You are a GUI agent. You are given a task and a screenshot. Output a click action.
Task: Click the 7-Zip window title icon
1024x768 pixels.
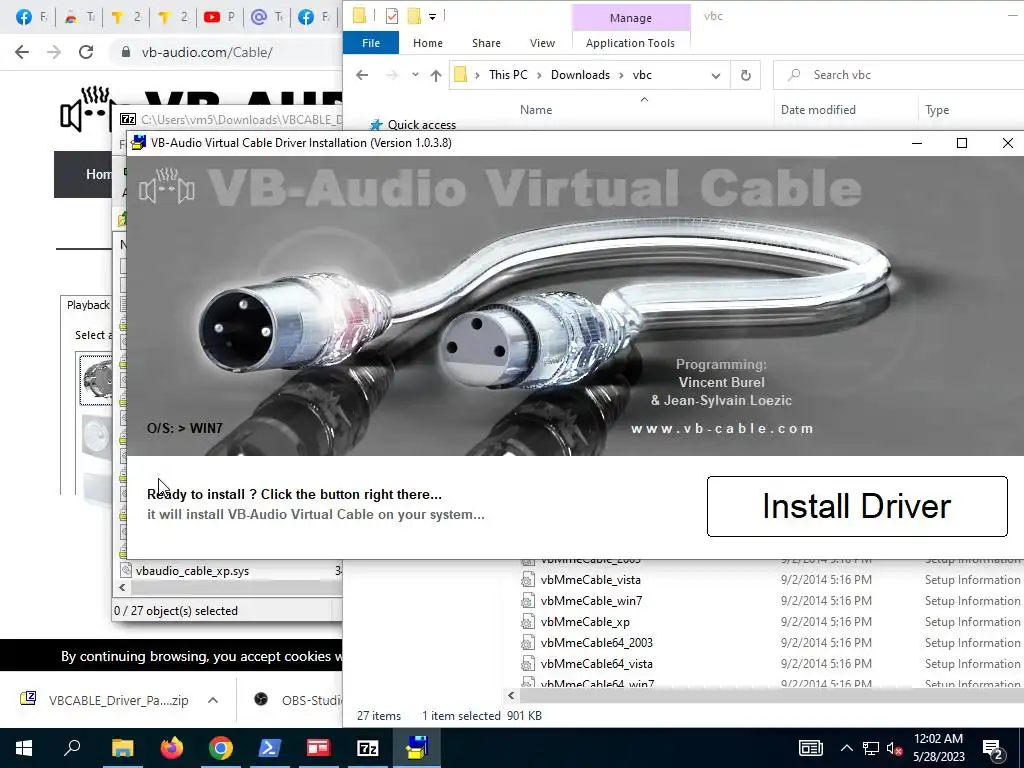[128, 120]
